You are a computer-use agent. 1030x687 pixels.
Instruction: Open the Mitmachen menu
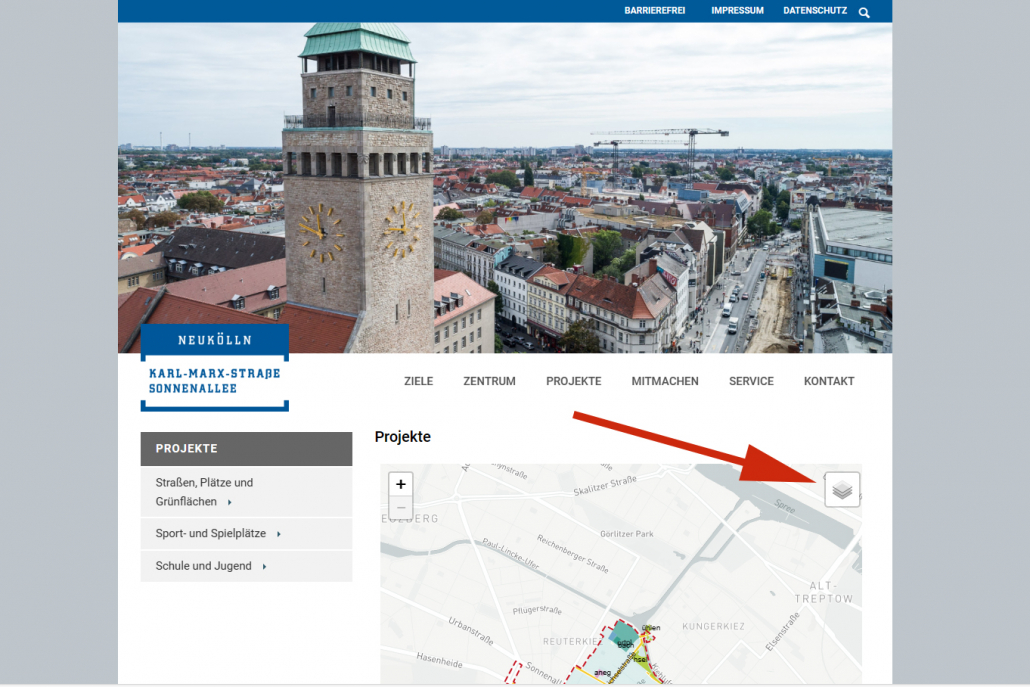[x=665, y=381]
